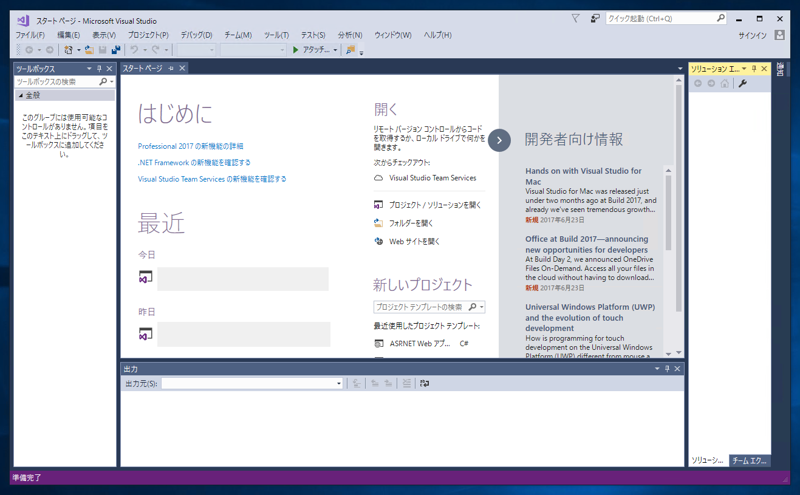Click the Save toolbar icon
The height and width of the screenshot is (495, 800).
tap(103, 50)
